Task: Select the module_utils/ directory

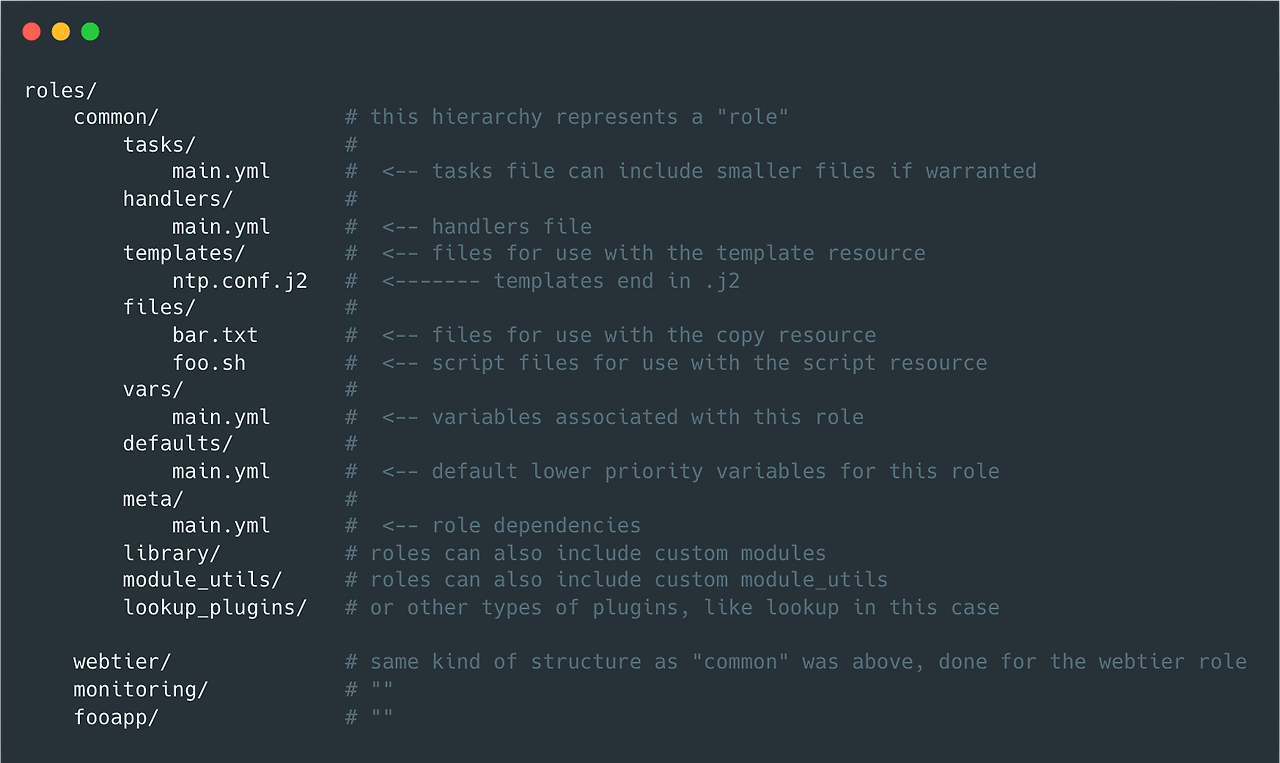Action: [x=203, y=580]
